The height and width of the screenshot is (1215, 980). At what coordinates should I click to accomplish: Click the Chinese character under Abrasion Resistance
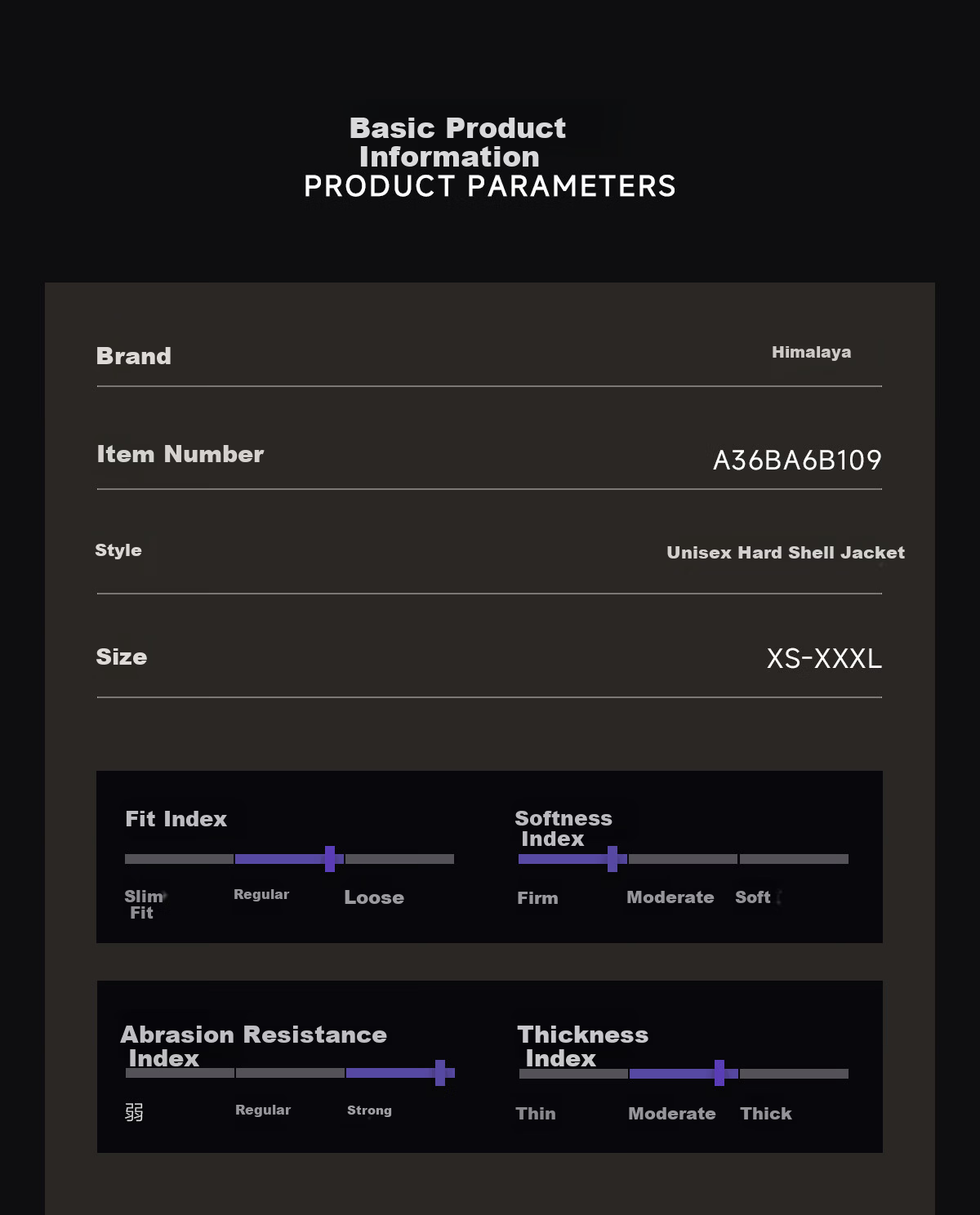[134, 1112]
